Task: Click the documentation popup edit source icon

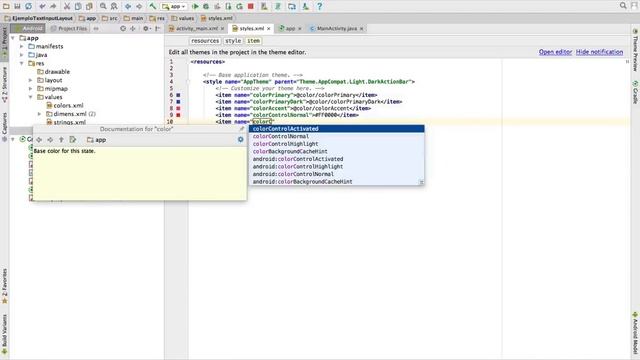Action: tap(73, 140)
